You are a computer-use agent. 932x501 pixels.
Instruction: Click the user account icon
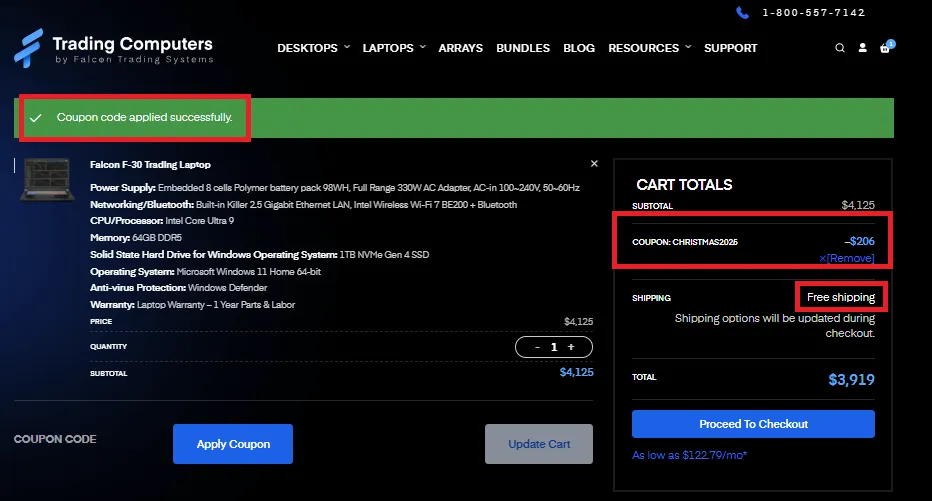(863, 48)
